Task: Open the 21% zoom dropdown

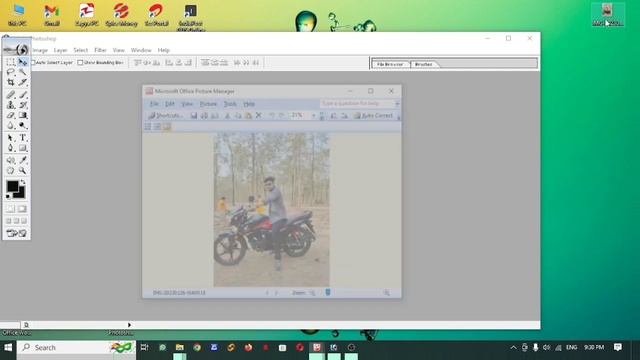Action: pos(313,116)
